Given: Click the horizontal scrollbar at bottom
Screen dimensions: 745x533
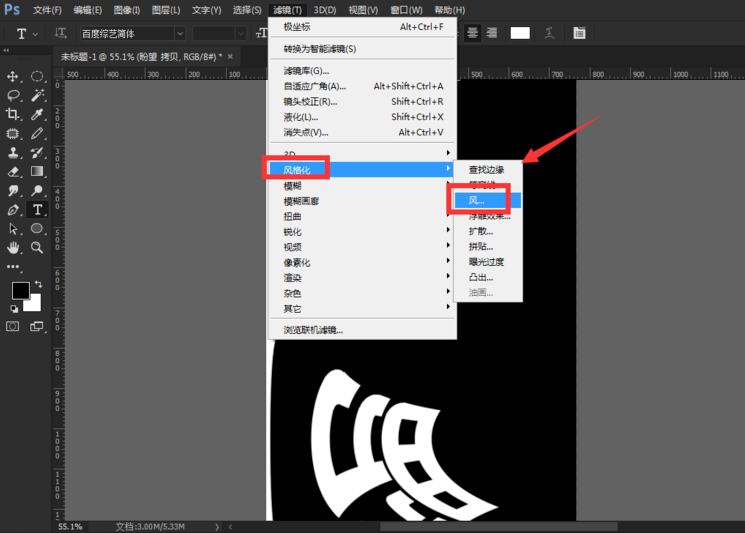Looking at the screenshot, I should coord(499,527).
